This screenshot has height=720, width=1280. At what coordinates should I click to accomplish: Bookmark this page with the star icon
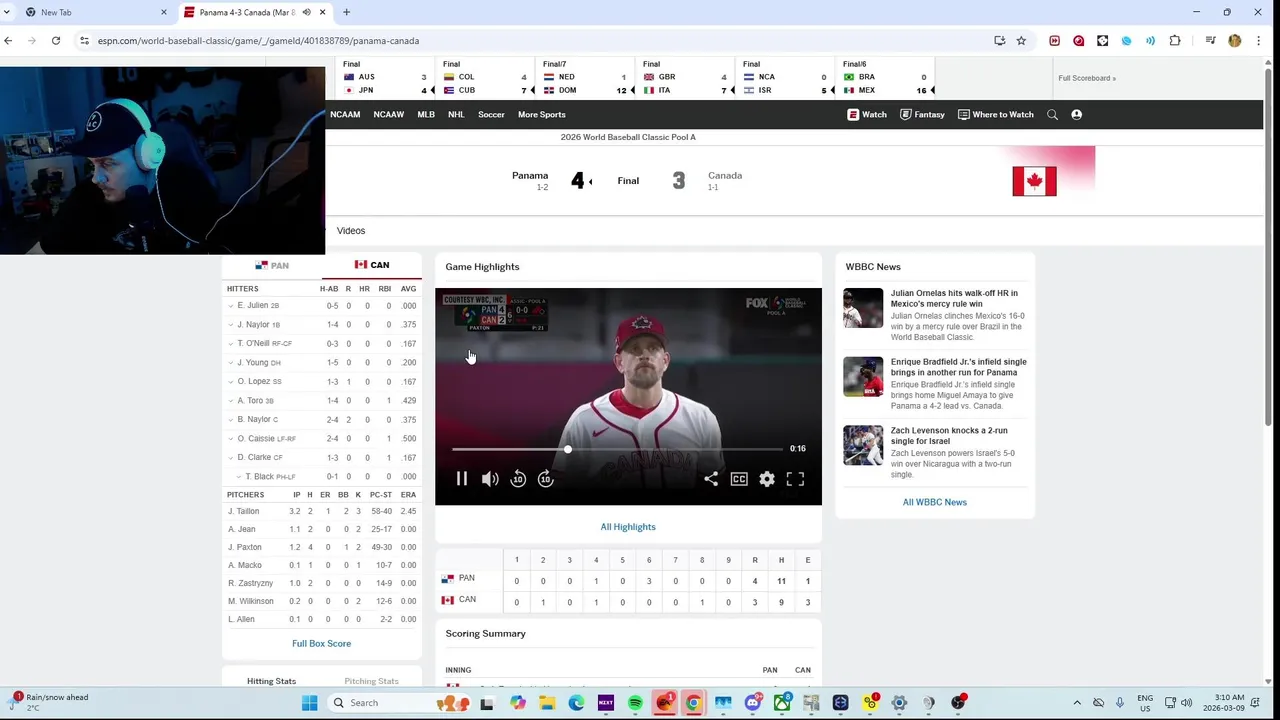[x=1021, y=41]
